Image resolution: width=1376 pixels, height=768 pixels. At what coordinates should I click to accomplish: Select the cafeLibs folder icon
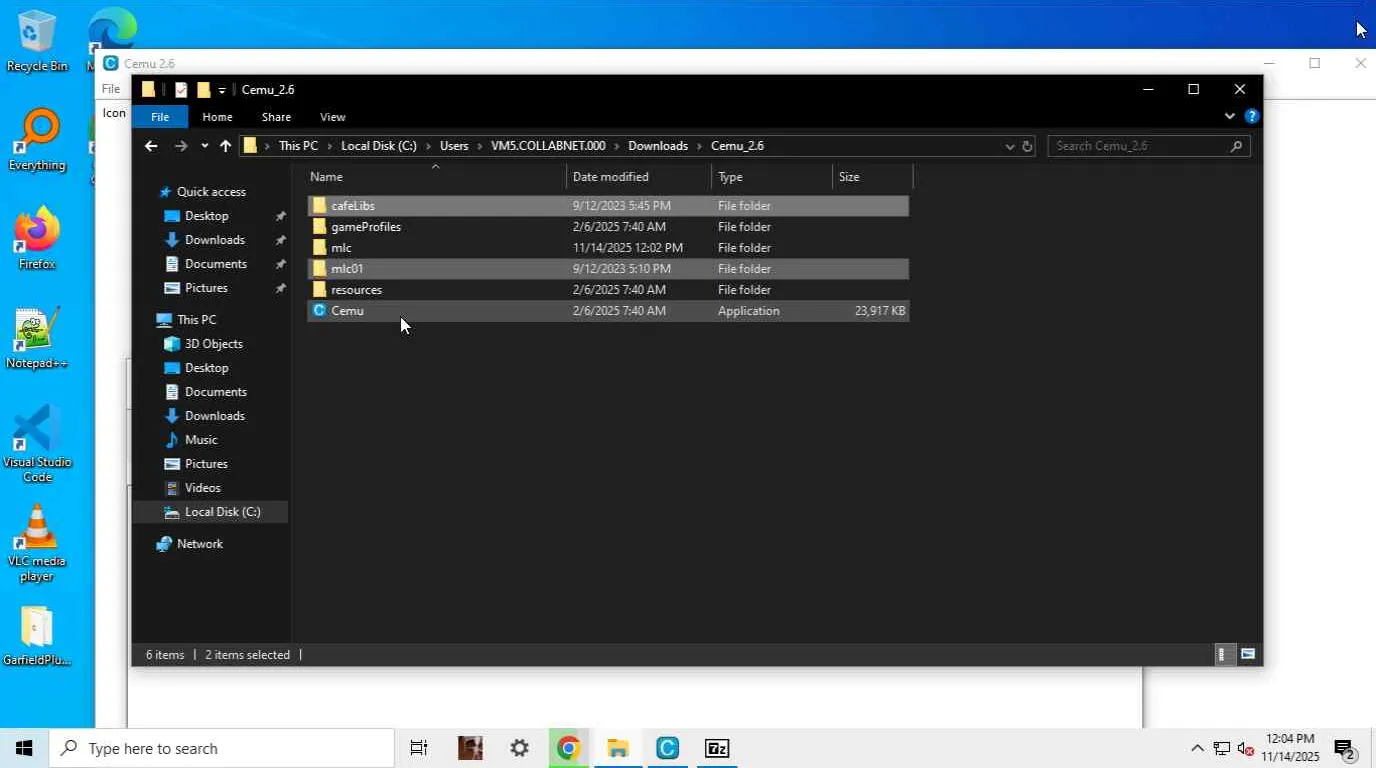click(x=319, y=205)
